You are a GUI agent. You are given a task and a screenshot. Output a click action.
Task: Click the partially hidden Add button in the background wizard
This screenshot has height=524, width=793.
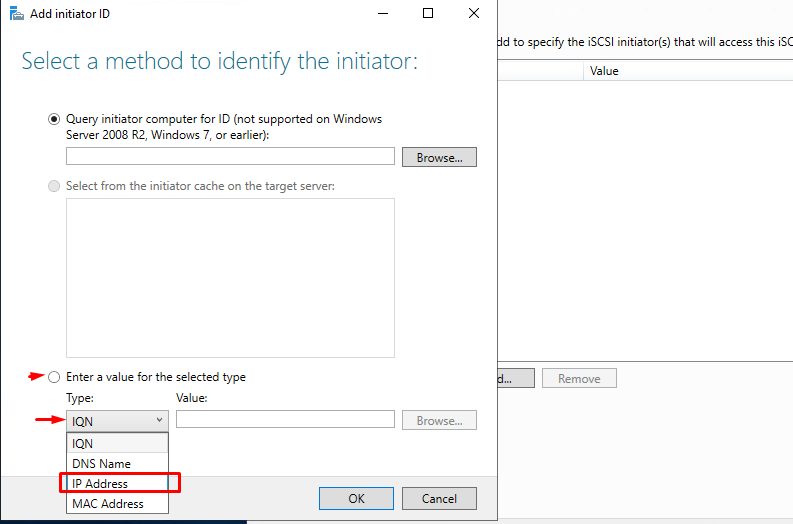point(515,378)
